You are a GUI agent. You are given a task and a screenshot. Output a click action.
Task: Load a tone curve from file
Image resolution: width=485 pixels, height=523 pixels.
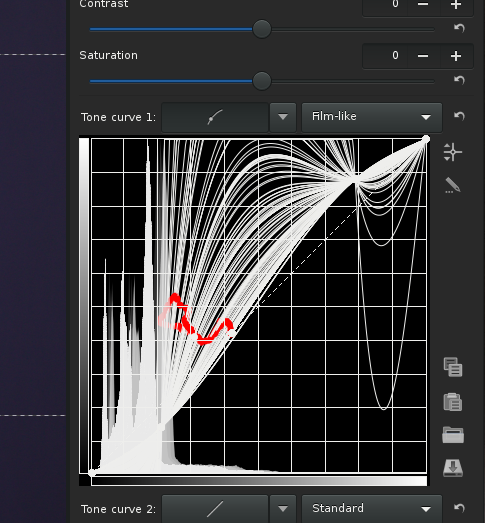[x=453, y=435]
